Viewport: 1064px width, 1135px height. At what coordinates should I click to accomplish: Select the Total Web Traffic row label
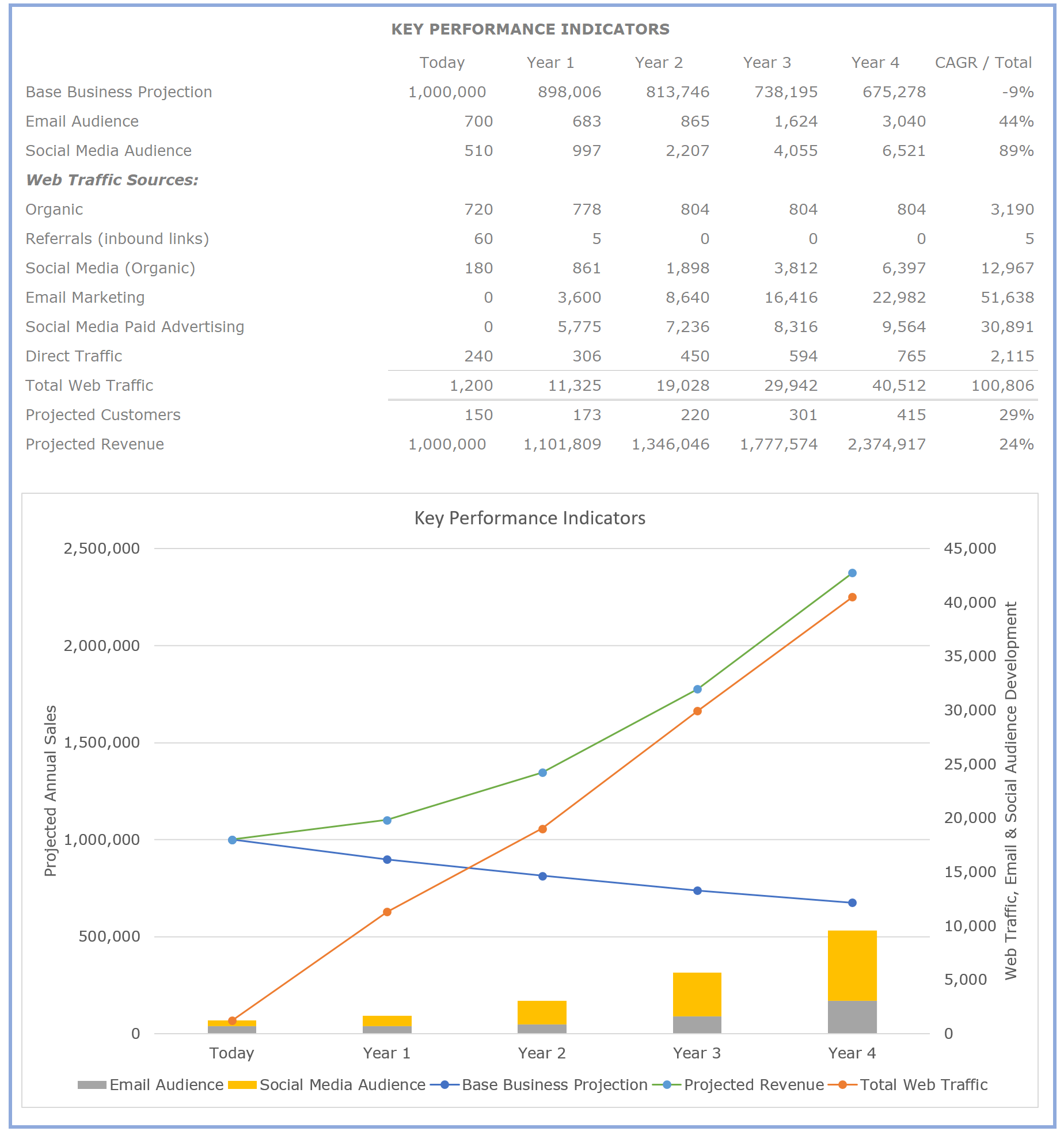[89, 386]
